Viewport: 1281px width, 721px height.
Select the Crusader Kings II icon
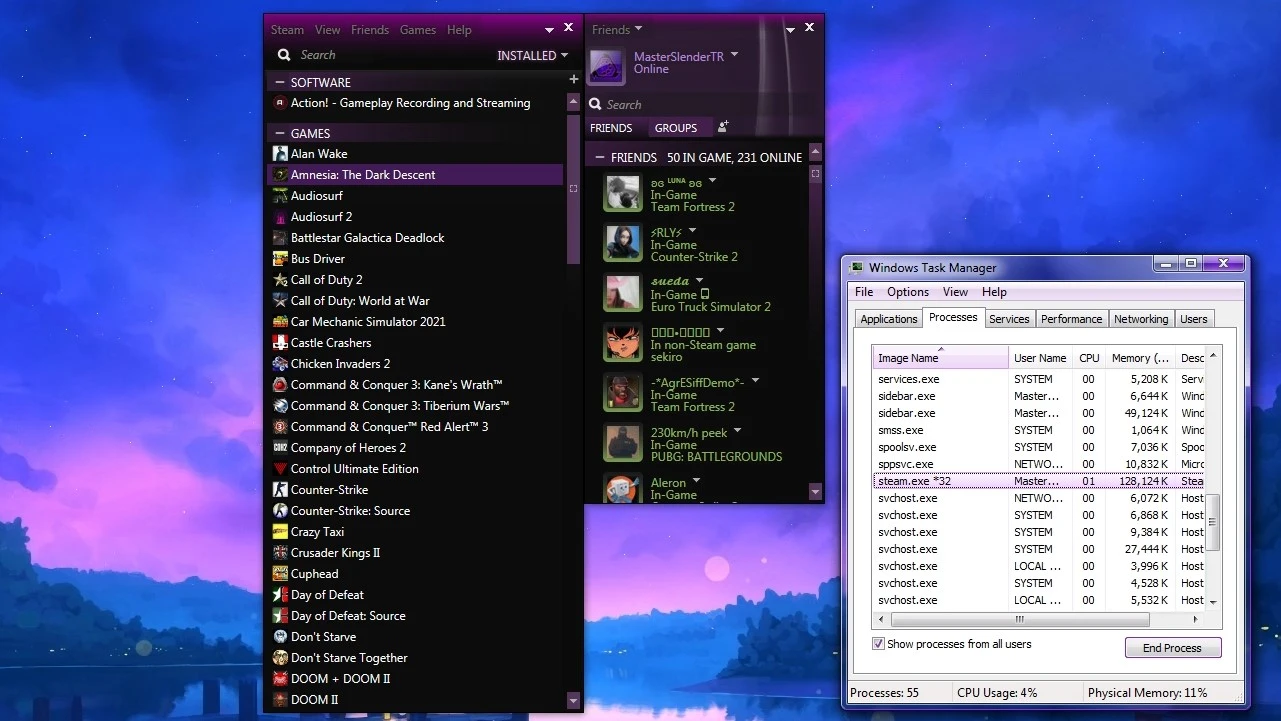(280, 553)
